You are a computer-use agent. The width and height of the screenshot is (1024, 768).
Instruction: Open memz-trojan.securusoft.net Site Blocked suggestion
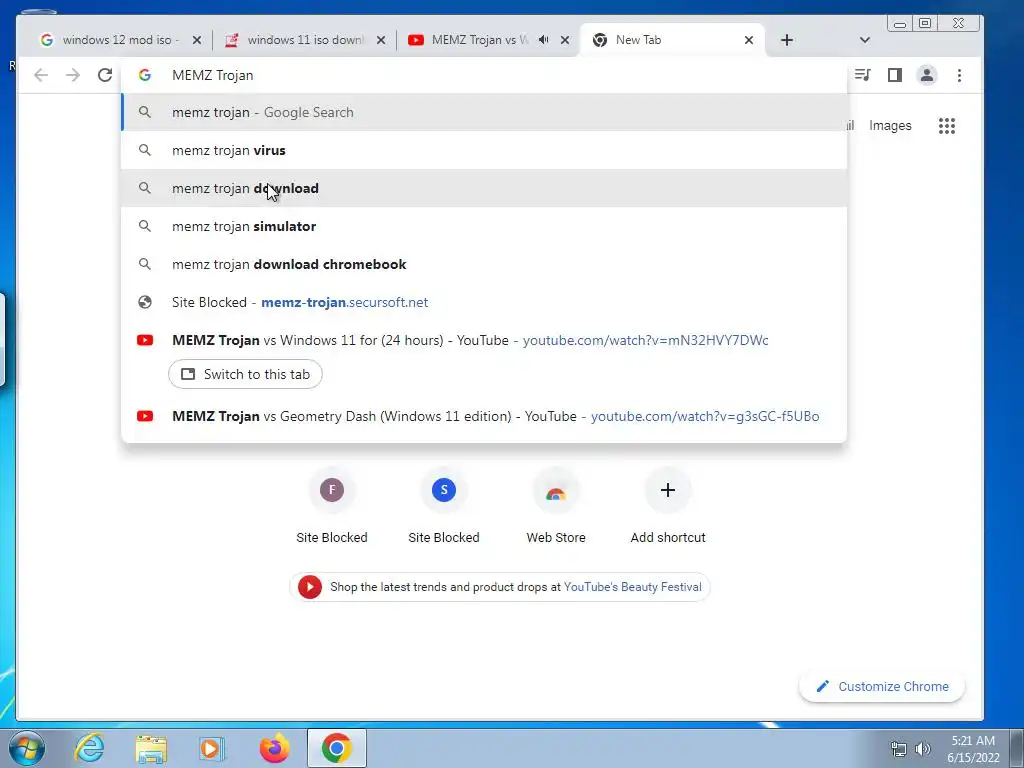click(x=484, y=302)
